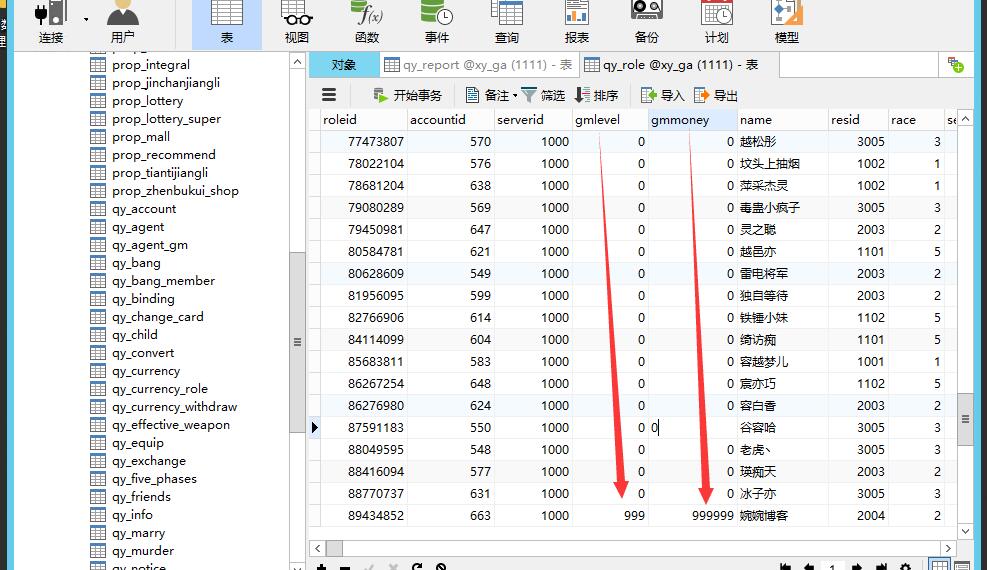
Task: Open the 用户 (User) section
Action: [123, 23]
